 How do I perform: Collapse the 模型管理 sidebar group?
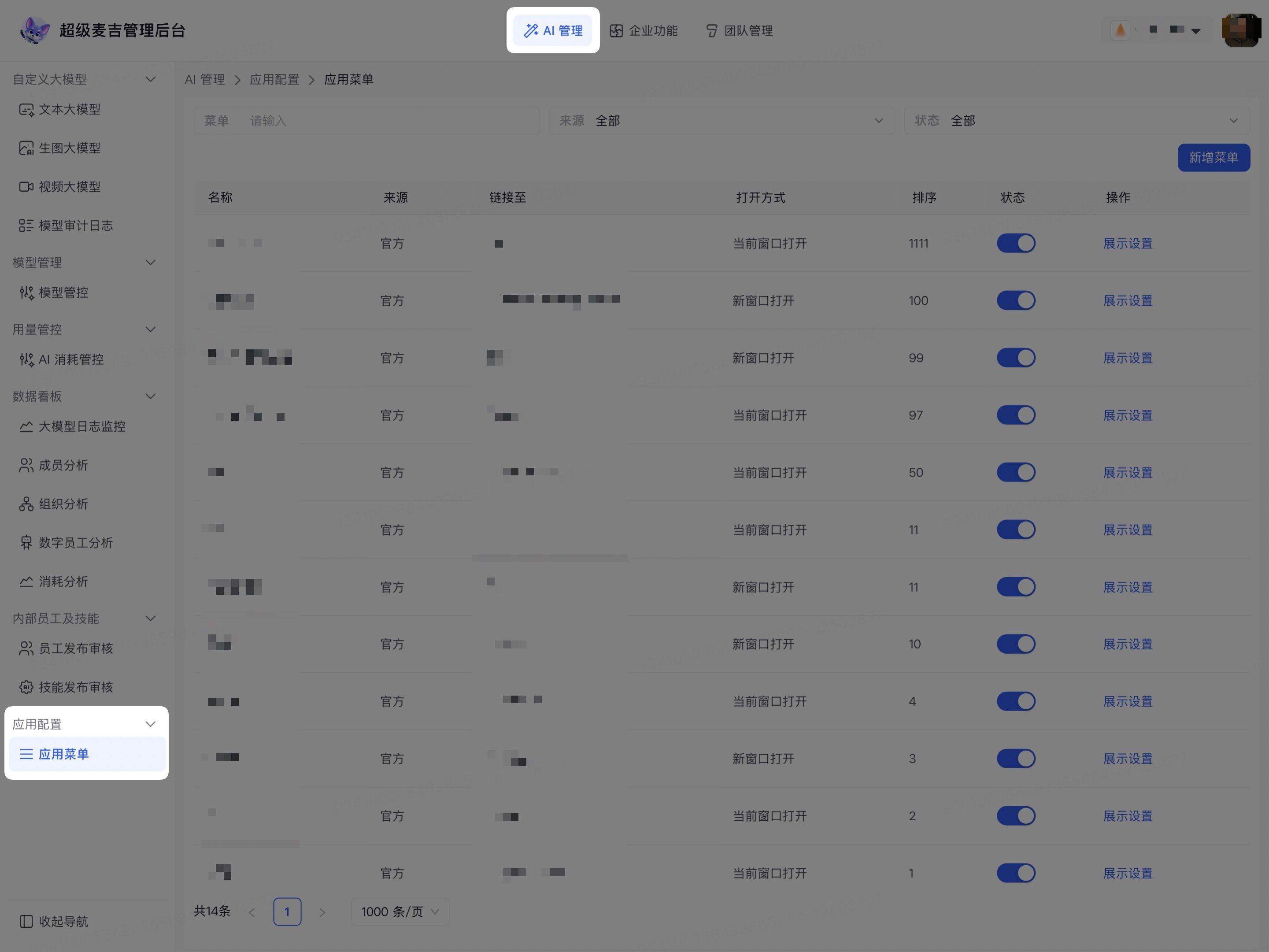click(150, 262)
